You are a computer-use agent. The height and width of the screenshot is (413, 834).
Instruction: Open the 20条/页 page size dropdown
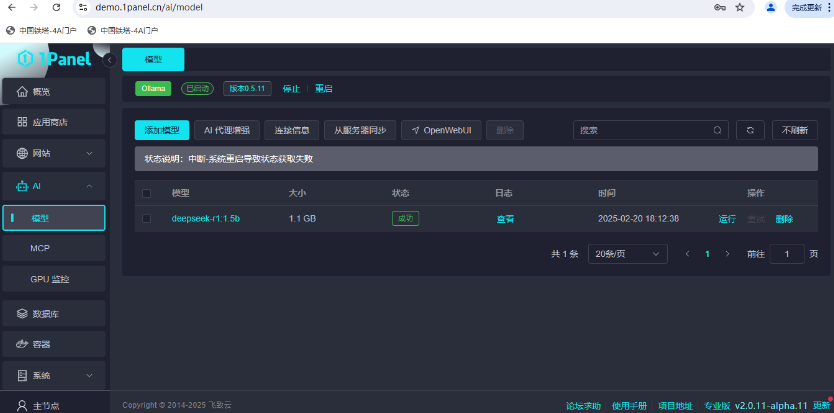click(x=627, y=254)
